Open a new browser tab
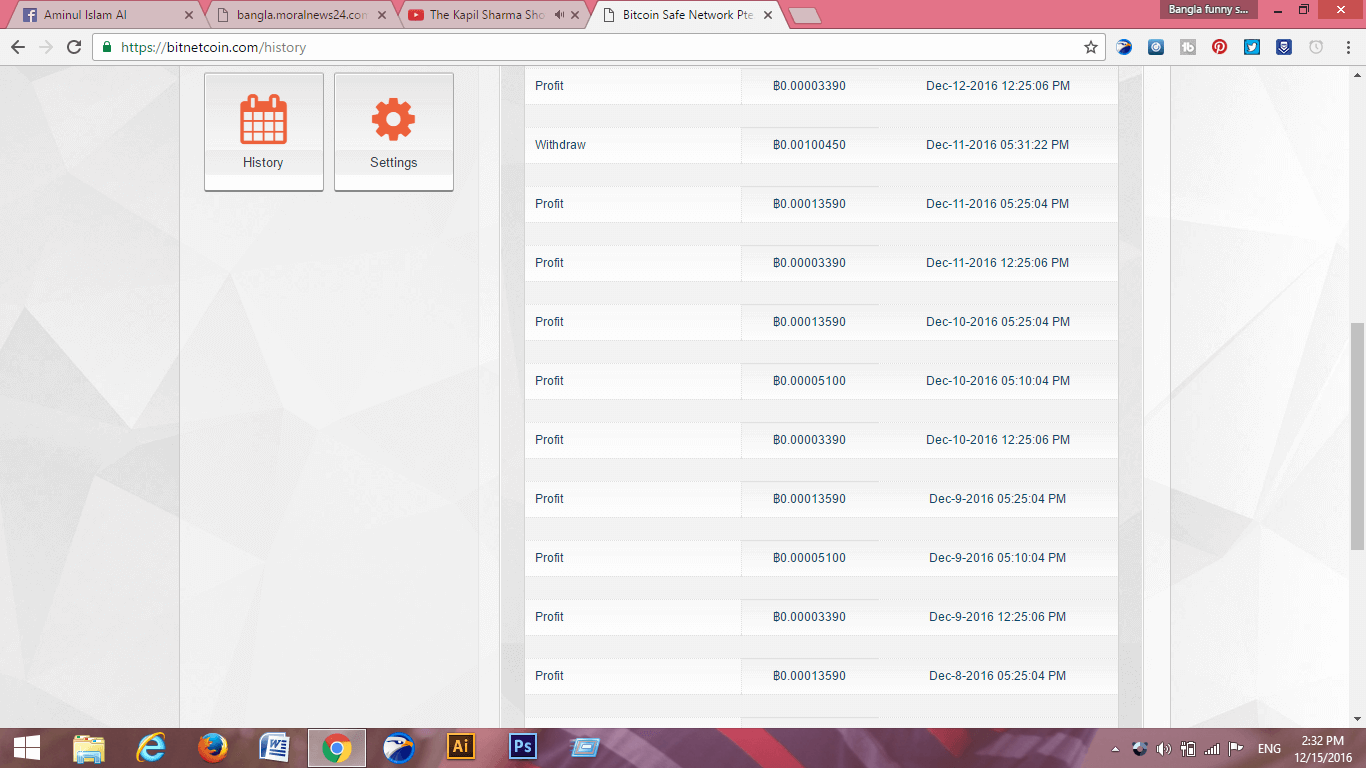Image resolution: width=1366 pixels, height=768 pixels. point(804,15)
